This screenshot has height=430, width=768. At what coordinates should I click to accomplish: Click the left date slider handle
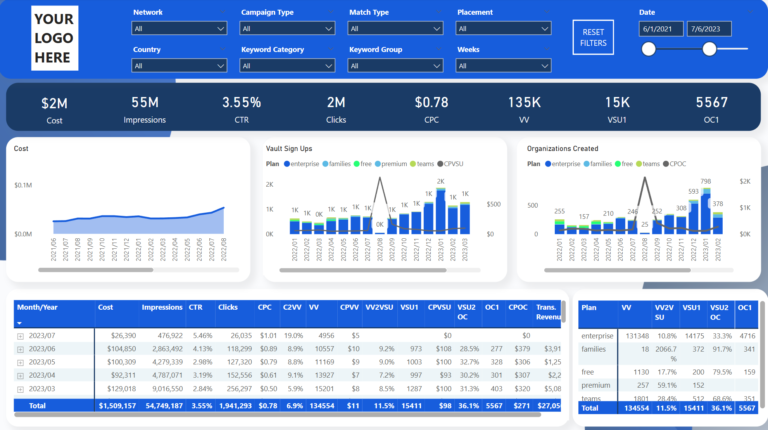click(648, 48)
